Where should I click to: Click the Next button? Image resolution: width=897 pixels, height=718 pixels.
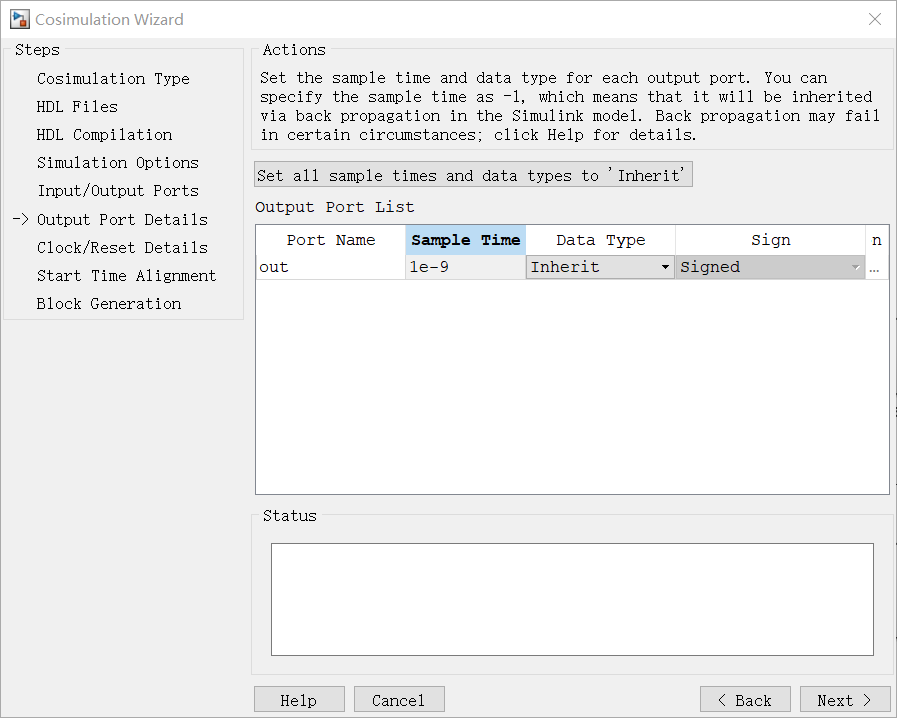(x=845, y=700)
